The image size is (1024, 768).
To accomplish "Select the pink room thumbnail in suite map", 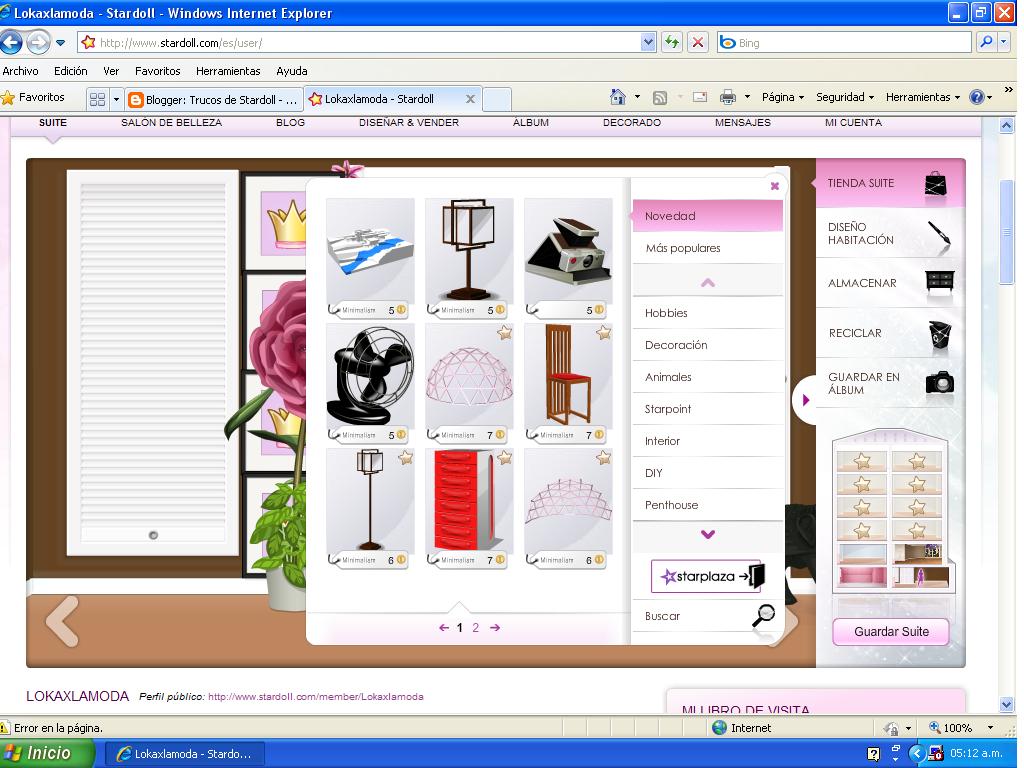I will [861, 577].
